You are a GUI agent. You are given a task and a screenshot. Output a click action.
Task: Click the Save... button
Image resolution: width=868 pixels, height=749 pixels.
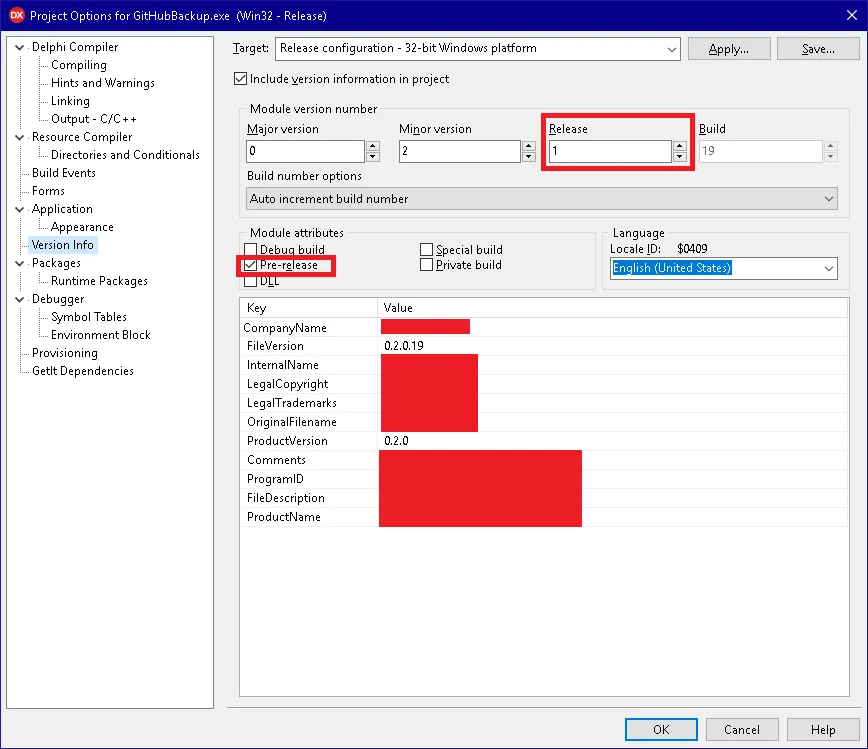(x=818, y=49)
